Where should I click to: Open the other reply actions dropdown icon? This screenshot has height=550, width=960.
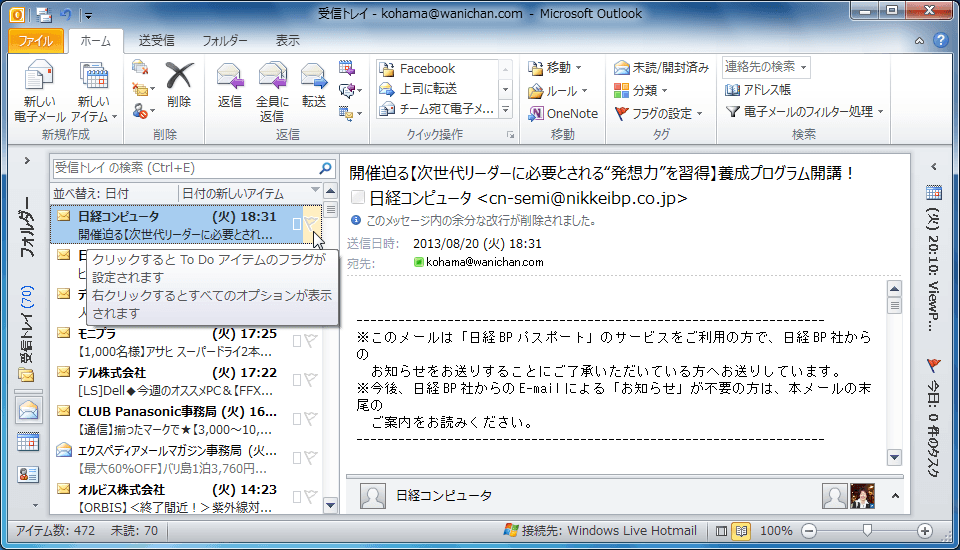pos(350,113)
